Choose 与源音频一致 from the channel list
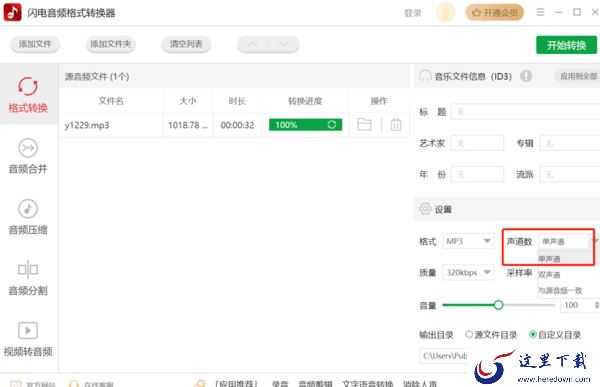This screenshot has width=600, height=387. point(568,291)
